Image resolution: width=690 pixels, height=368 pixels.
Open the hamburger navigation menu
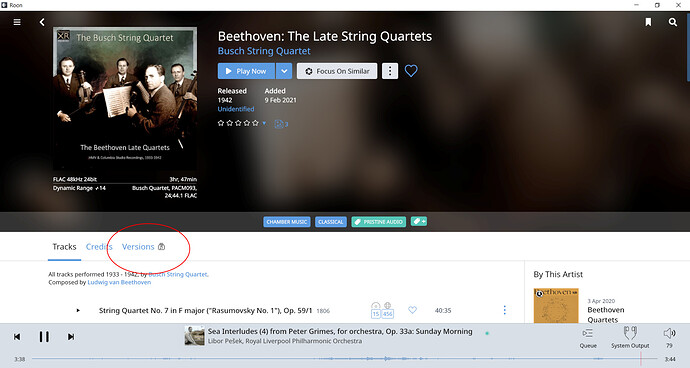[17, 22]
